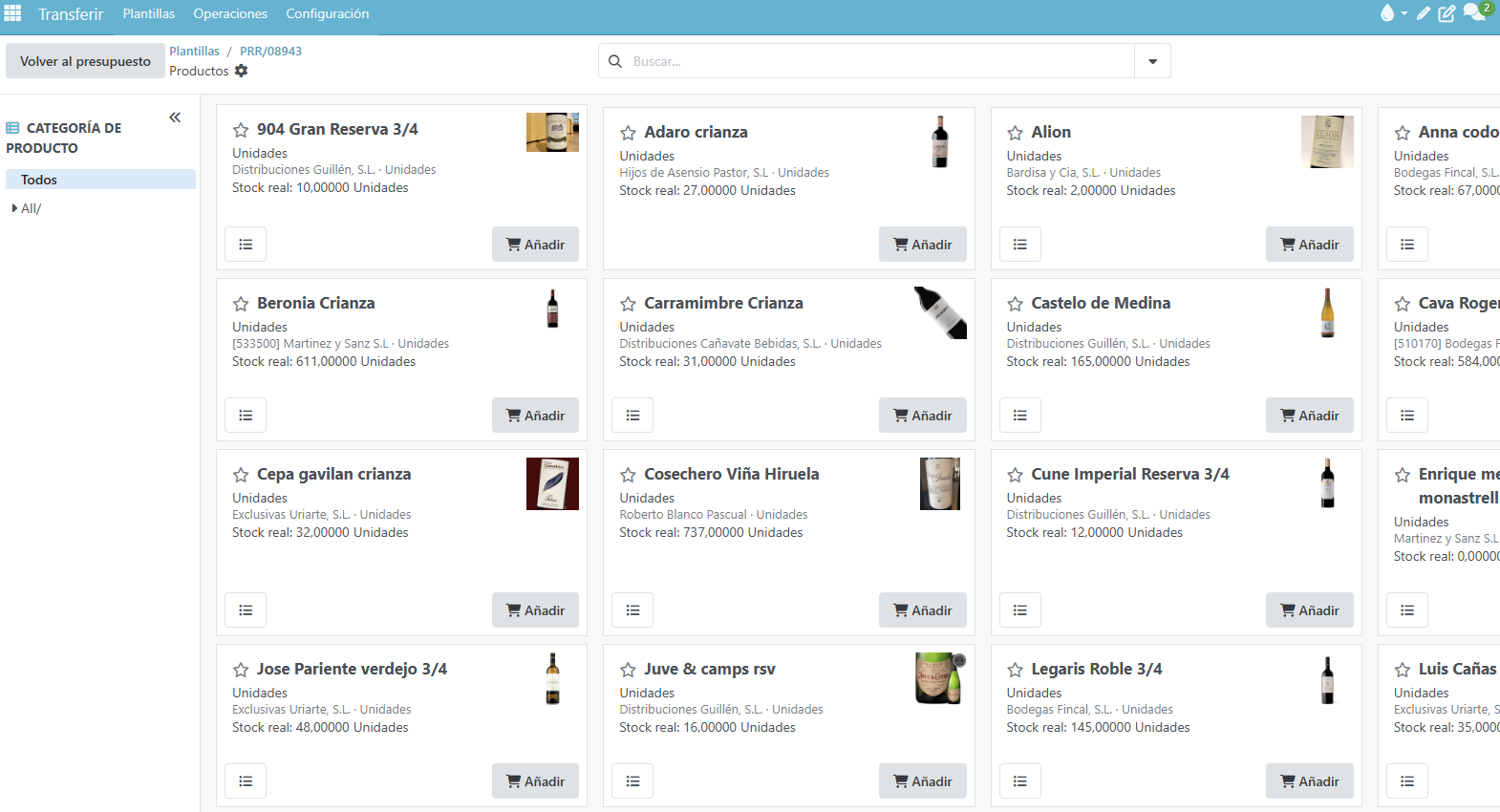Open the Cepa gavilan crianza product image
The width and height of the screenshot is (1500, 812).
pos(552,483)
